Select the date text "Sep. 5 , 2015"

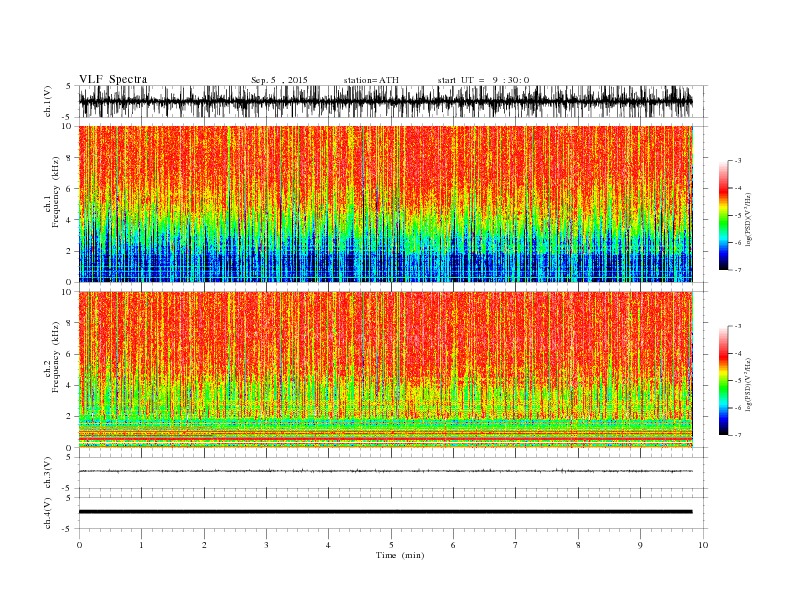point(279,80)
